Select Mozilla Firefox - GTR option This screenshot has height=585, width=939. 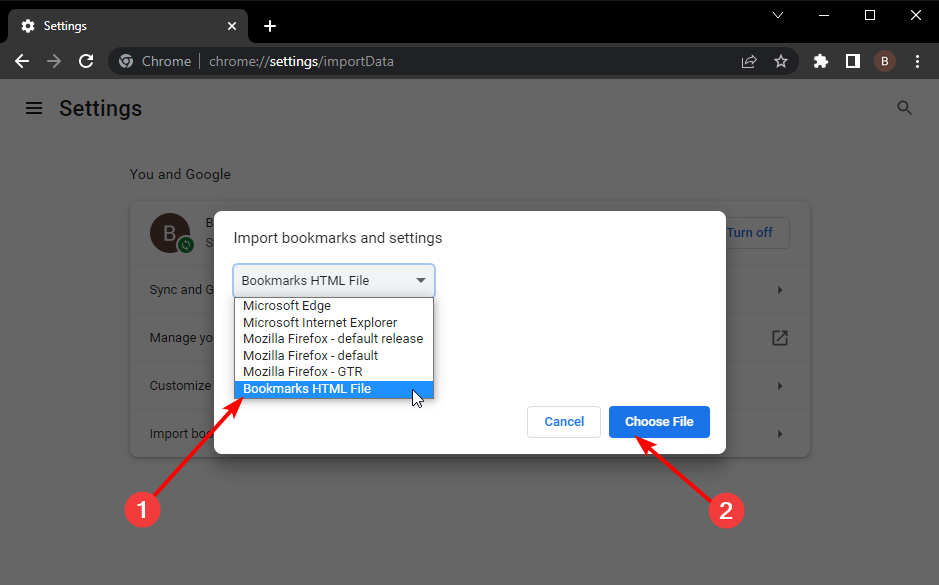334,371
